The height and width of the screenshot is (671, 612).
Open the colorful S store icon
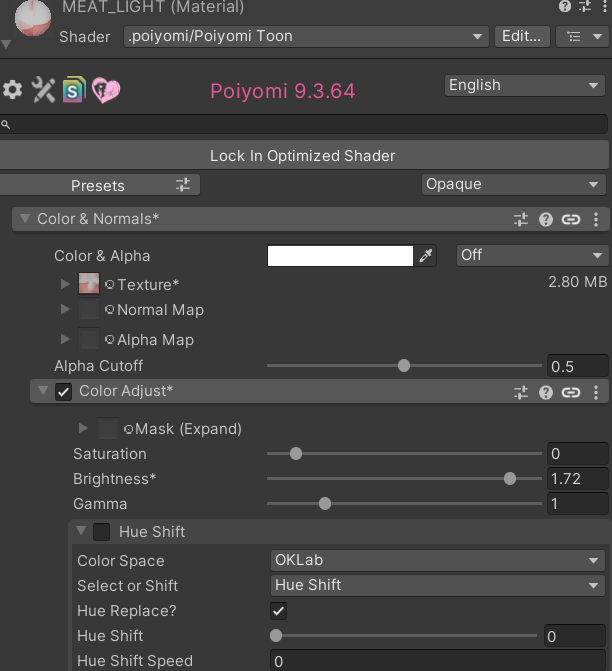(74, 90)
